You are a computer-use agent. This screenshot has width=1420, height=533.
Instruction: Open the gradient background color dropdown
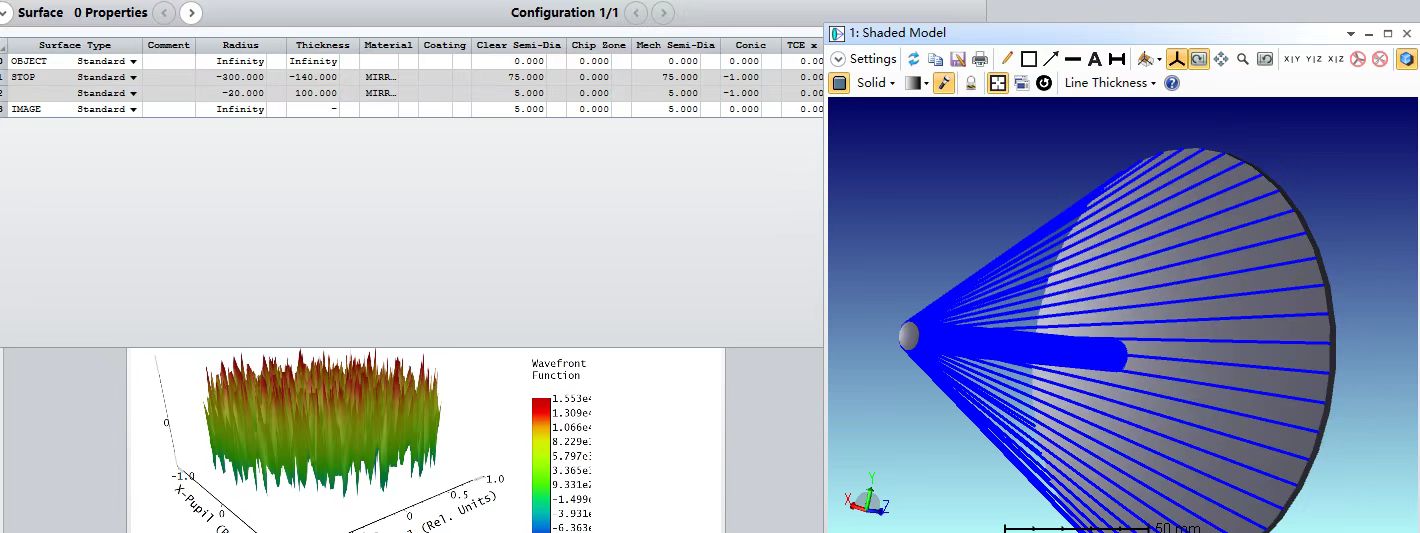tap(917, 83)
